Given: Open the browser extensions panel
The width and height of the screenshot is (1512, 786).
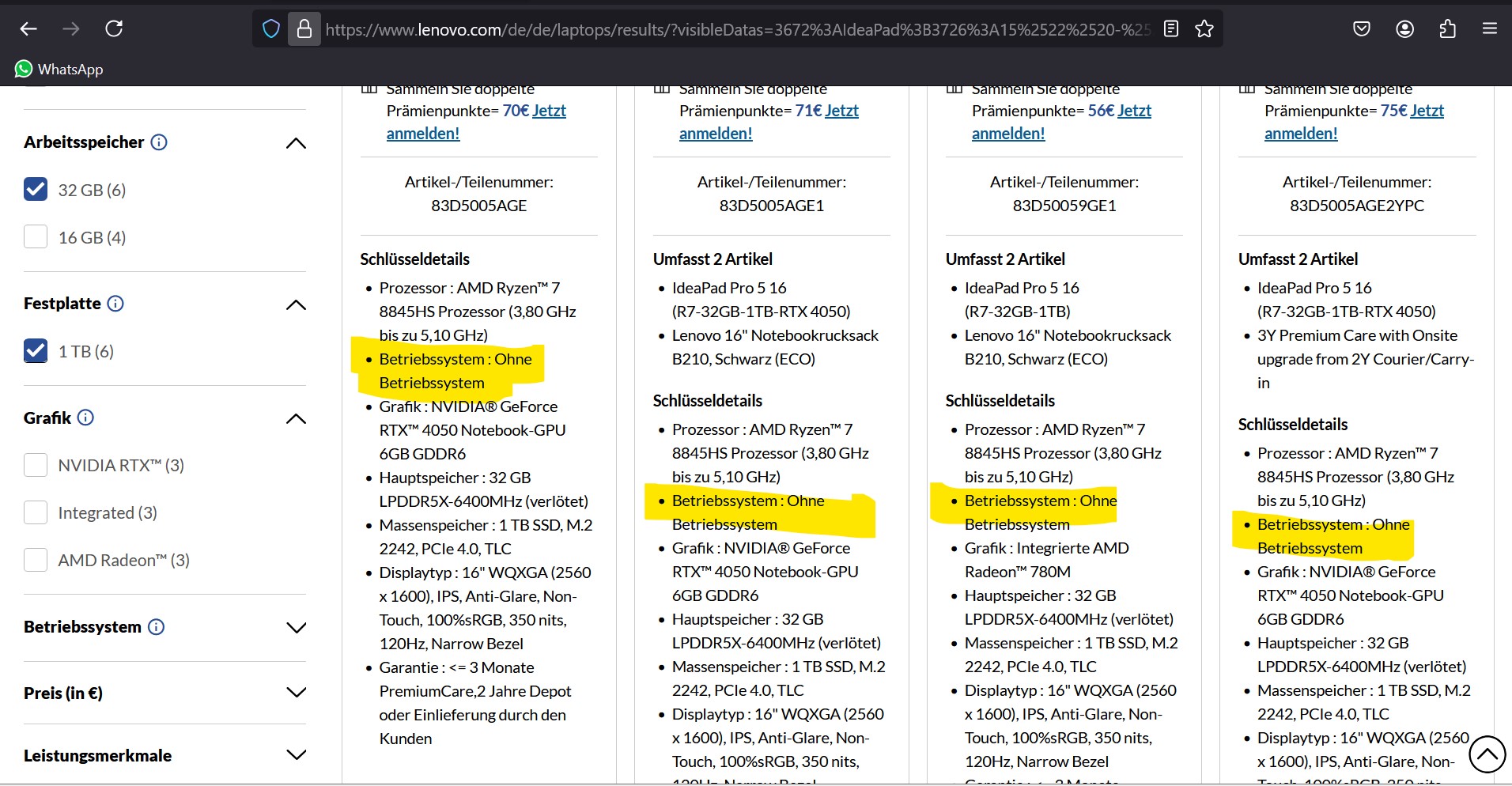Looking at the screenshot, I should tap(1447, 29).
